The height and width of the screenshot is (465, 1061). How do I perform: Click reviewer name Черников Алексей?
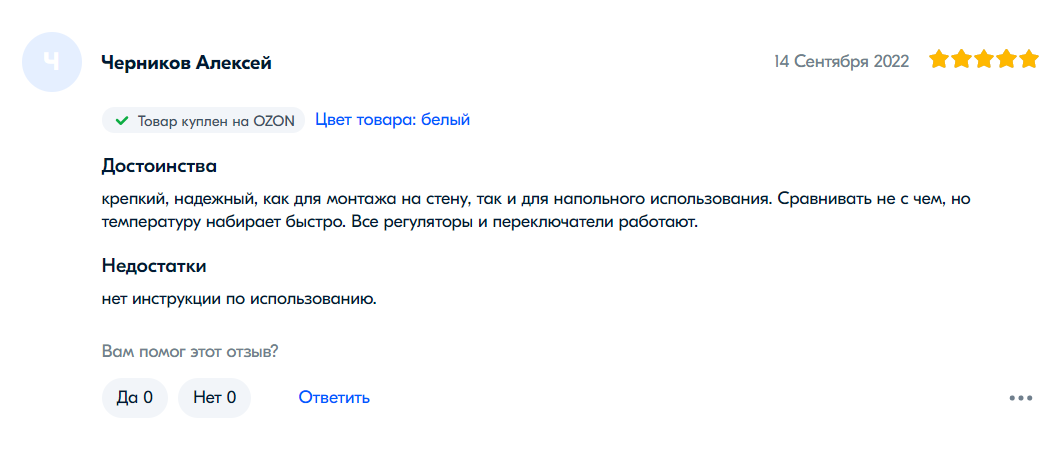tap(187, 63)
